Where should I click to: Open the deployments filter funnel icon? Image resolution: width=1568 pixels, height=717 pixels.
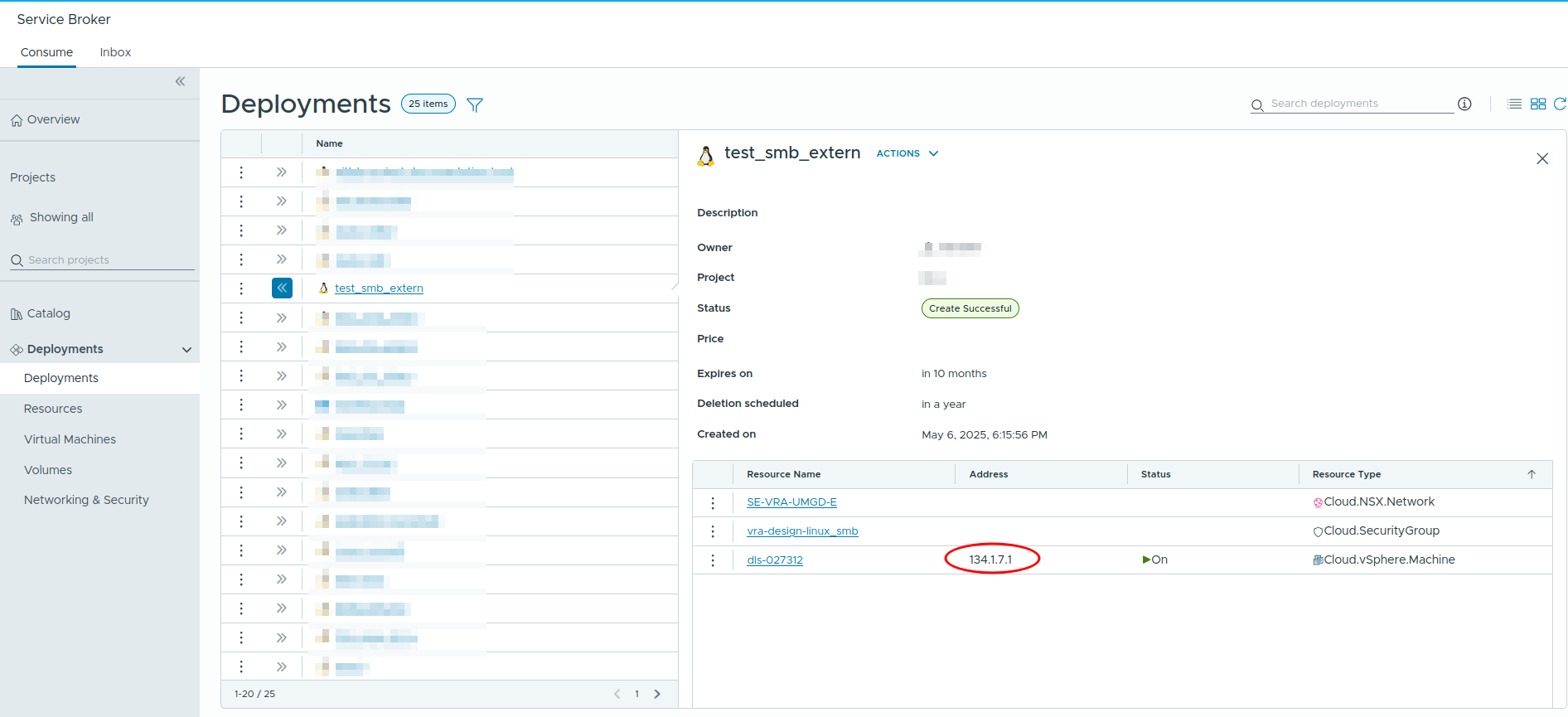click(475, 104)
